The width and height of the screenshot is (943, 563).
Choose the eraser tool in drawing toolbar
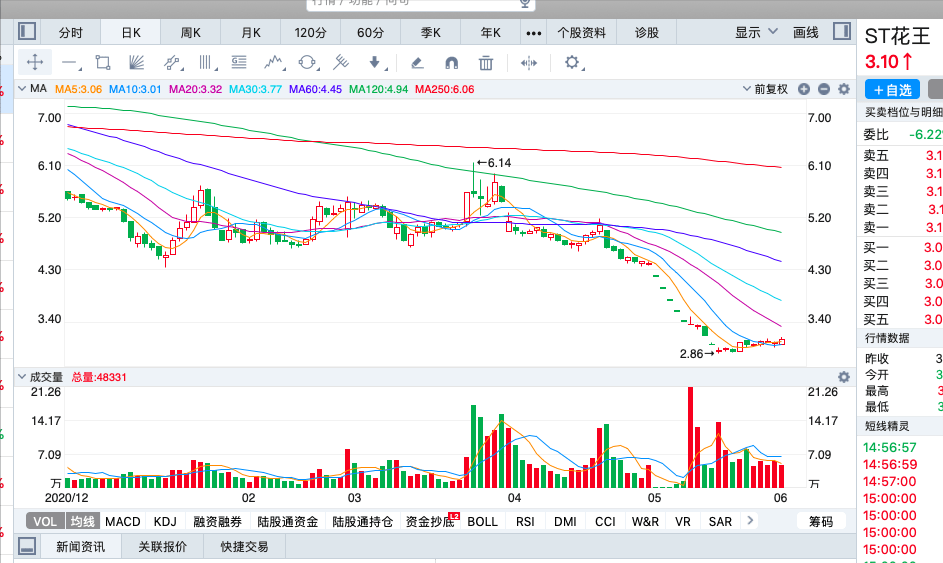(x=417, y=63)
